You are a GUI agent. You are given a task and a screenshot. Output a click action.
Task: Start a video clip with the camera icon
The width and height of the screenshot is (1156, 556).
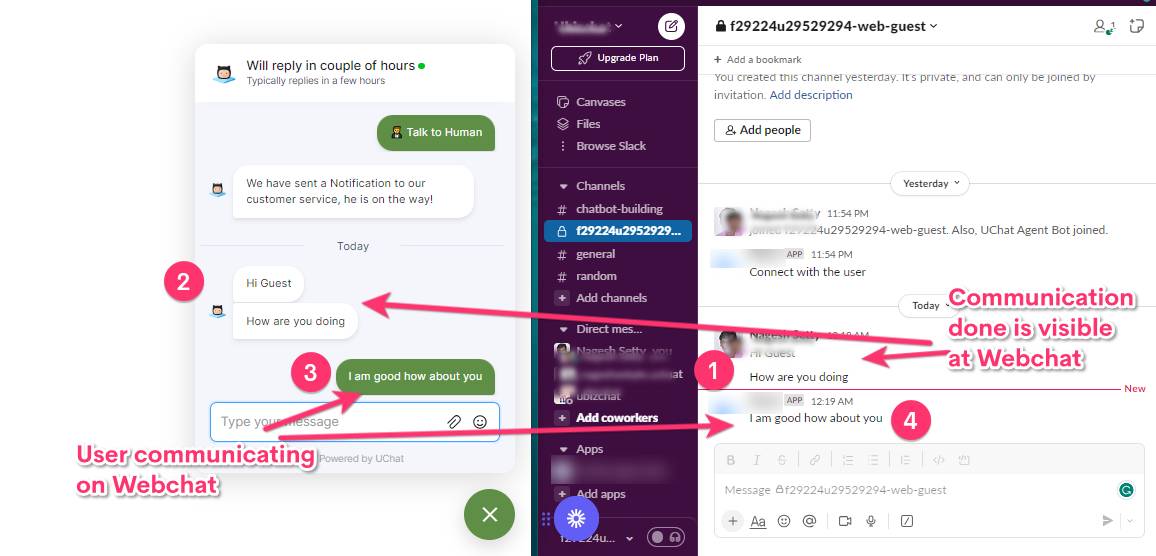tap(845, 521)
